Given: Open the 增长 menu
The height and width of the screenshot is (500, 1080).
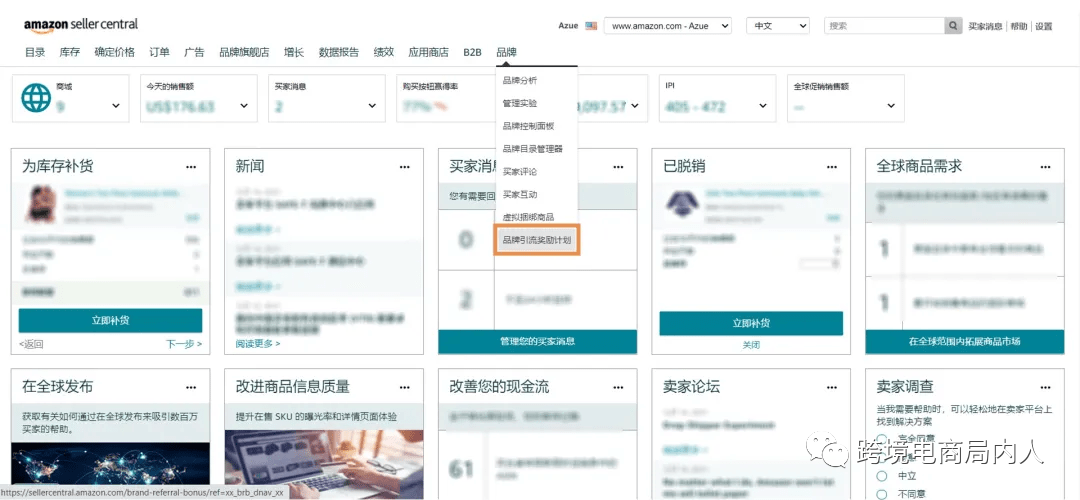Looking at the screenshot, I should click(294, 52).
